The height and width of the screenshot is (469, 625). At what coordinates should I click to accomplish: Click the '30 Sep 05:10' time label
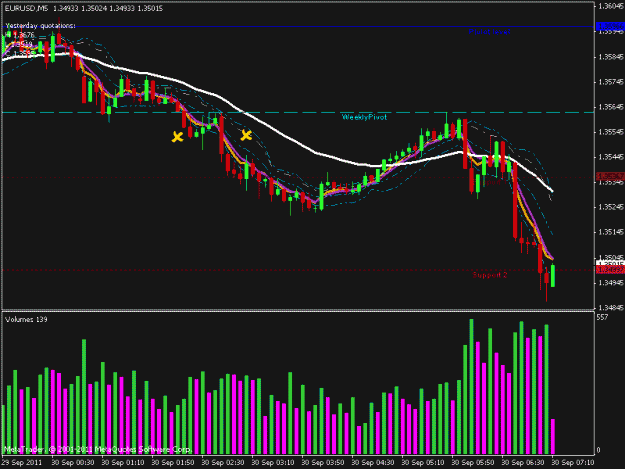click(x=423, y=463)
